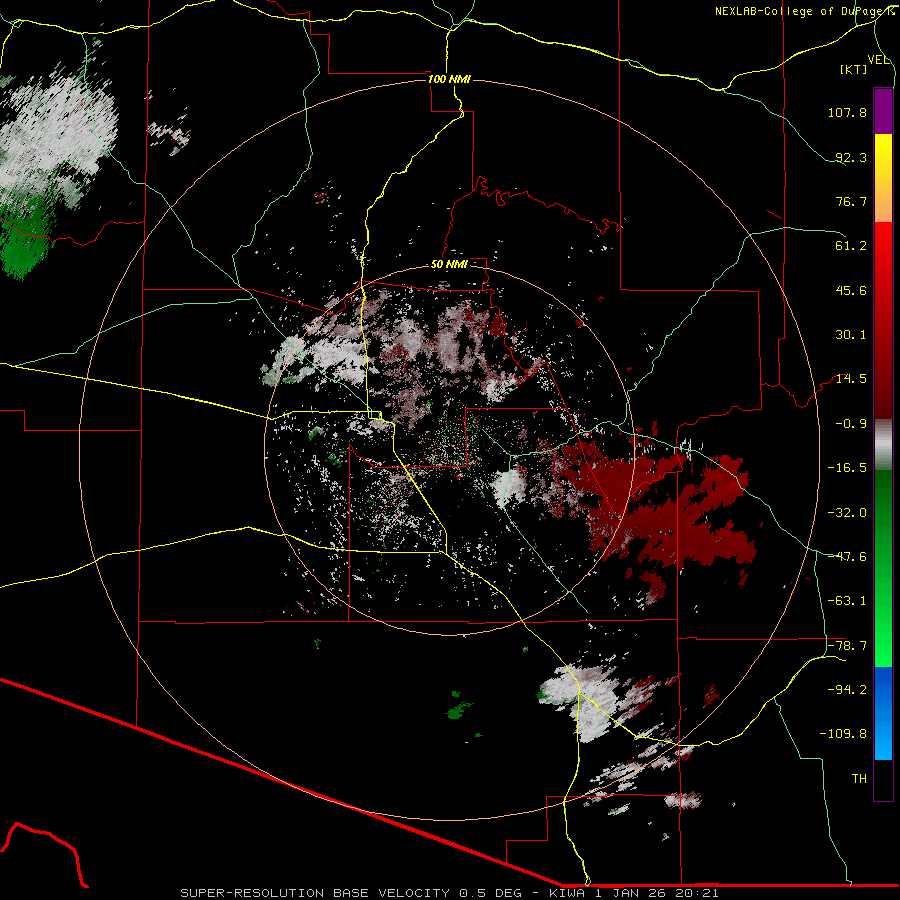Click the 30.1 velocity scale value
This screenshot has height=900, width=900.
851,335
